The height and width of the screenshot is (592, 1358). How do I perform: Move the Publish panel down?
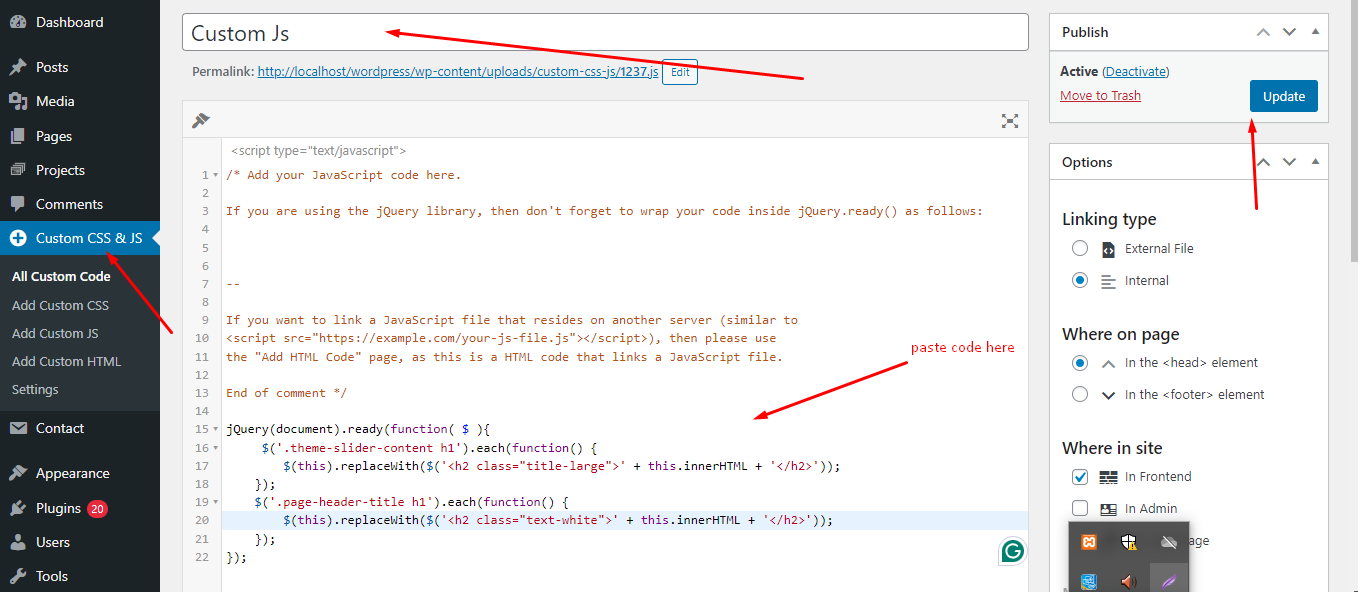[1289, 32]
